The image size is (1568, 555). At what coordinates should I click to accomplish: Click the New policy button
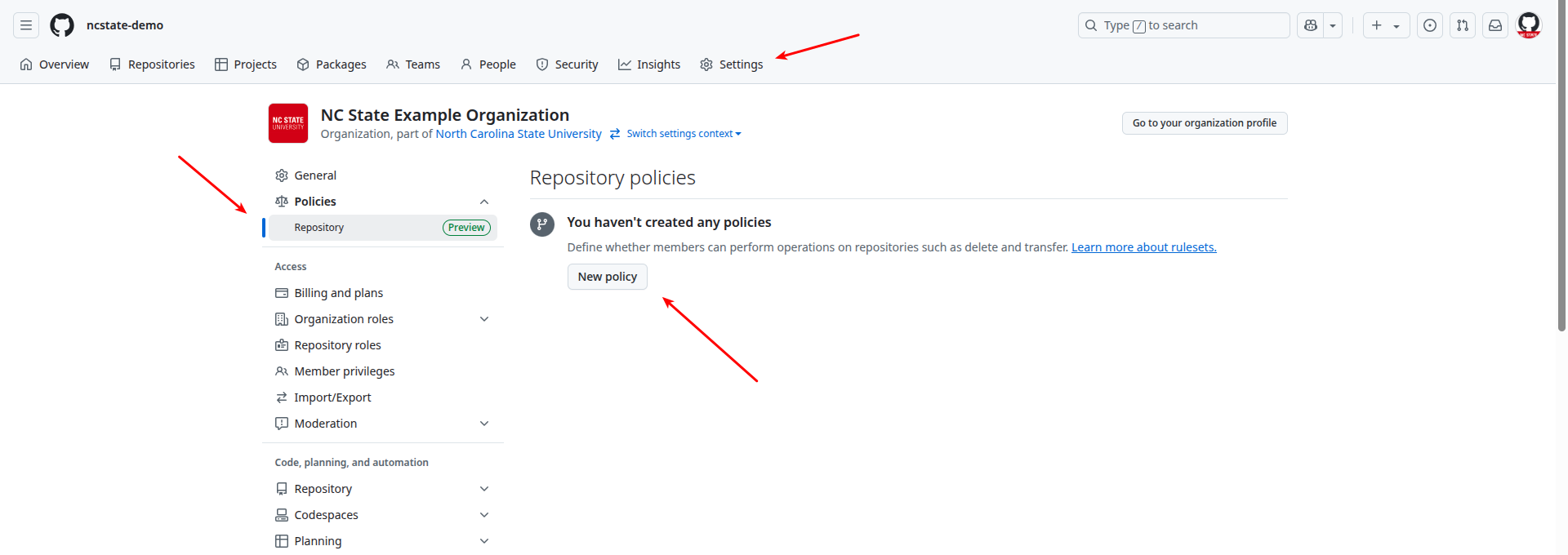[x=607, y=277]
